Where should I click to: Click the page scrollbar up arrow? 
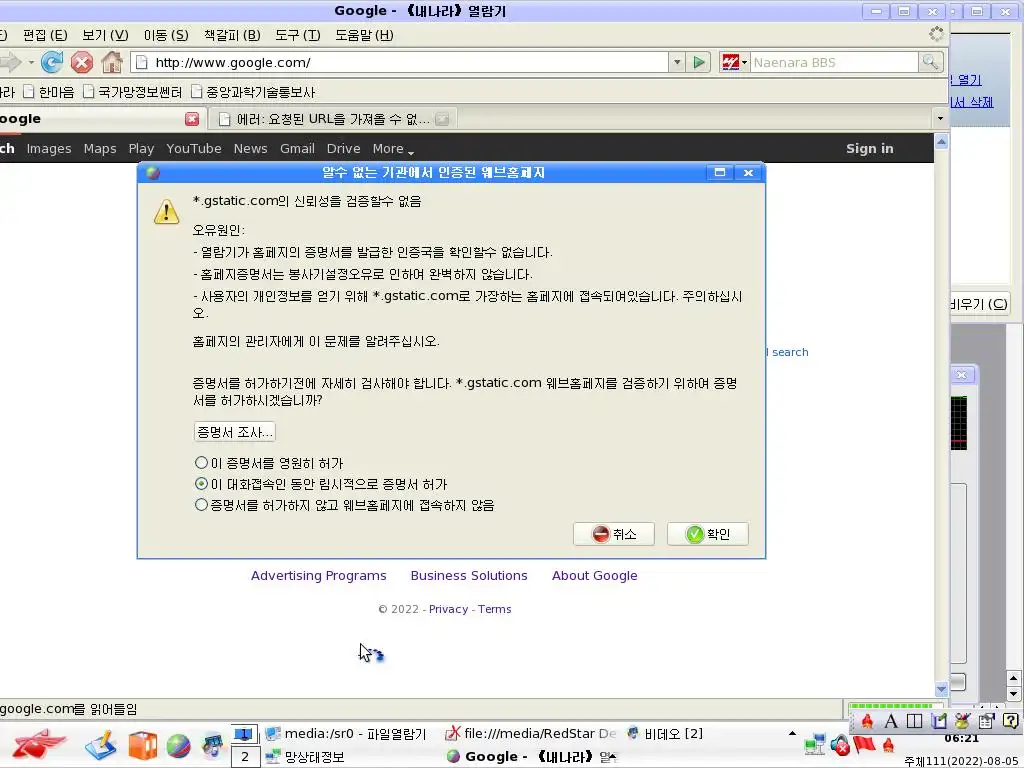(941, 142)
